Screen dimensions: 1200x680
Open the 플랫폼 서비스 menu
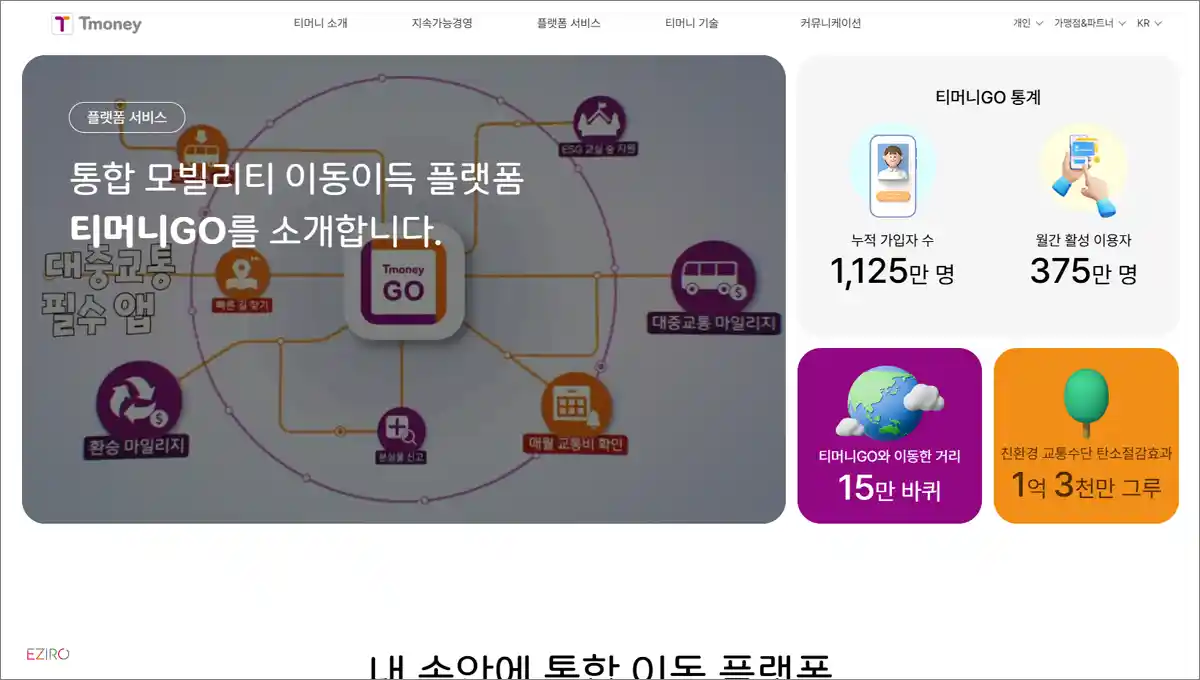tap(566, 21)
